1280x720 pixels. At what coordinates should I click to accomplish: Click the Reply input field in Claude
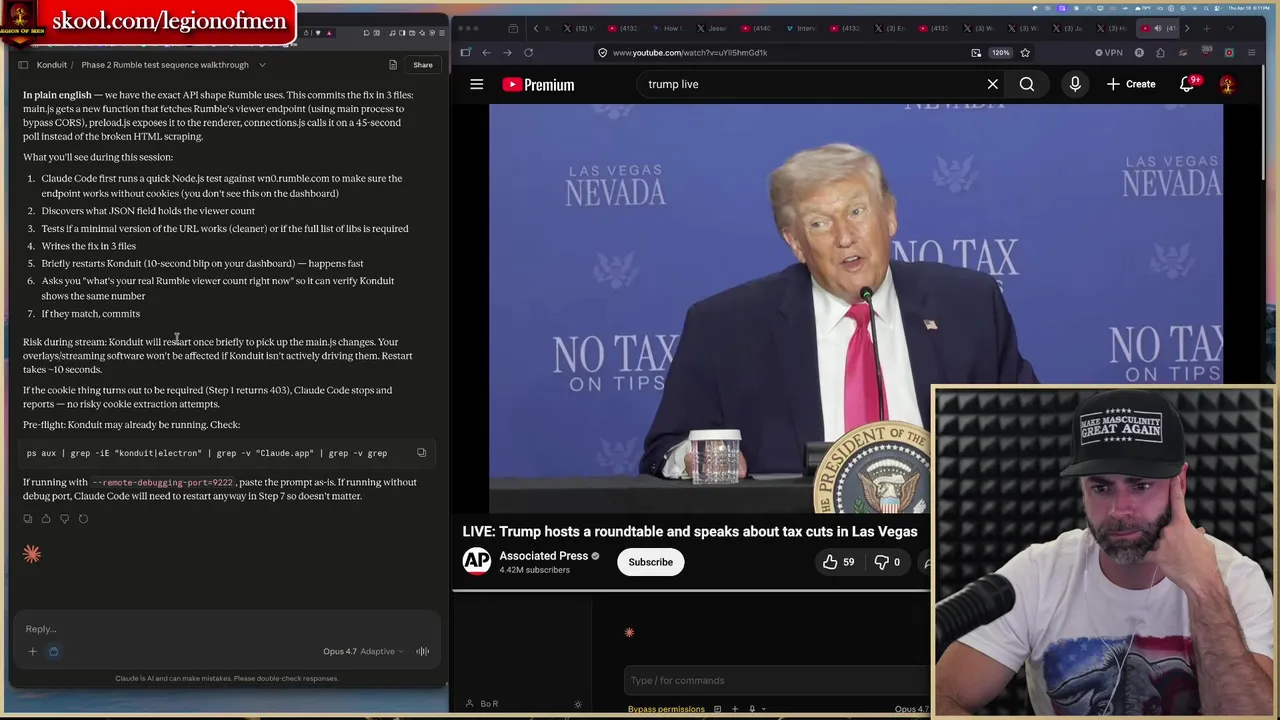[x=225, y=629]
